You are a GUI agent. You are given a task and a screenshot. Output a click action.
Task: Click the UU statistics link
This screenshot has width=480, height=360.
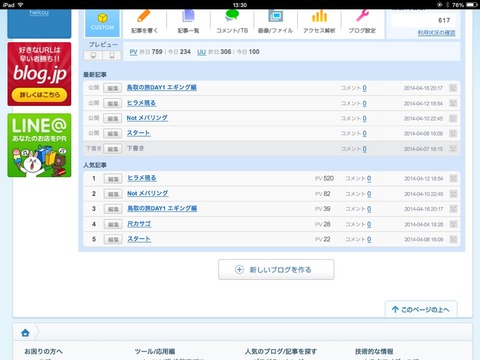(x=201, y=52)
